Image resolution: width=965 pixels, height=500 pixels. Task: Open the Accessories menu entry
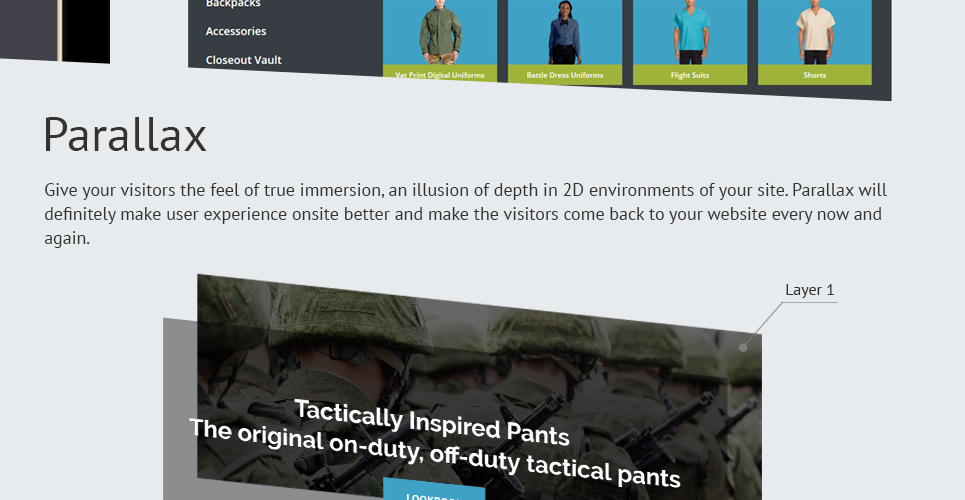coord(236,31)
